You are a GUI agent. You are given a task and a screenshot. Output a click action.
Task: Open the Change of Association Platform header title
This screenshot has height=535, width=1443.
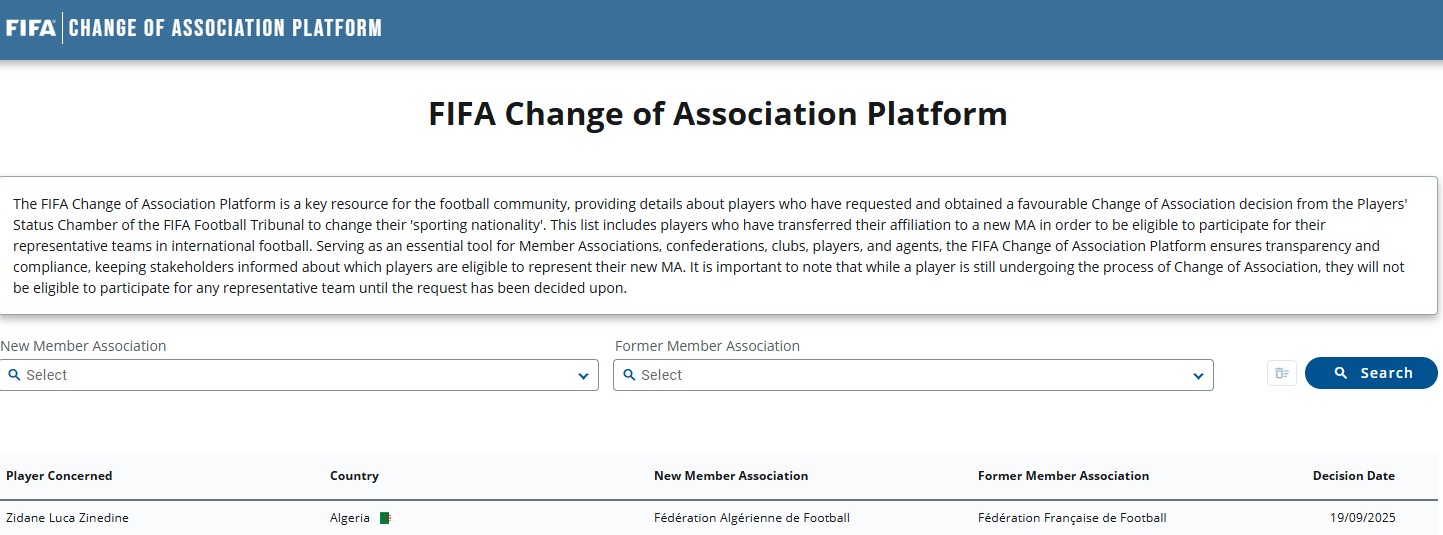click(225, 28)
